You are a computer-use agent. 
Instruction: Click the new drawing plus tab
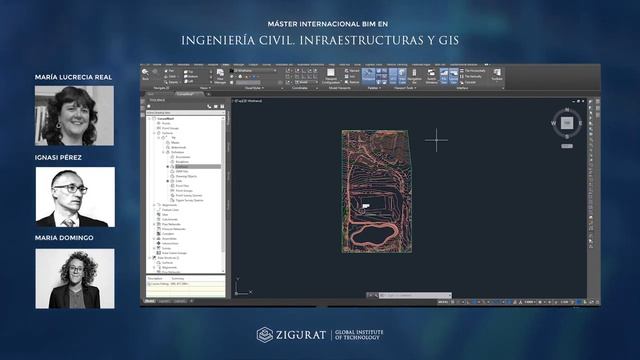tap(208, 94)
